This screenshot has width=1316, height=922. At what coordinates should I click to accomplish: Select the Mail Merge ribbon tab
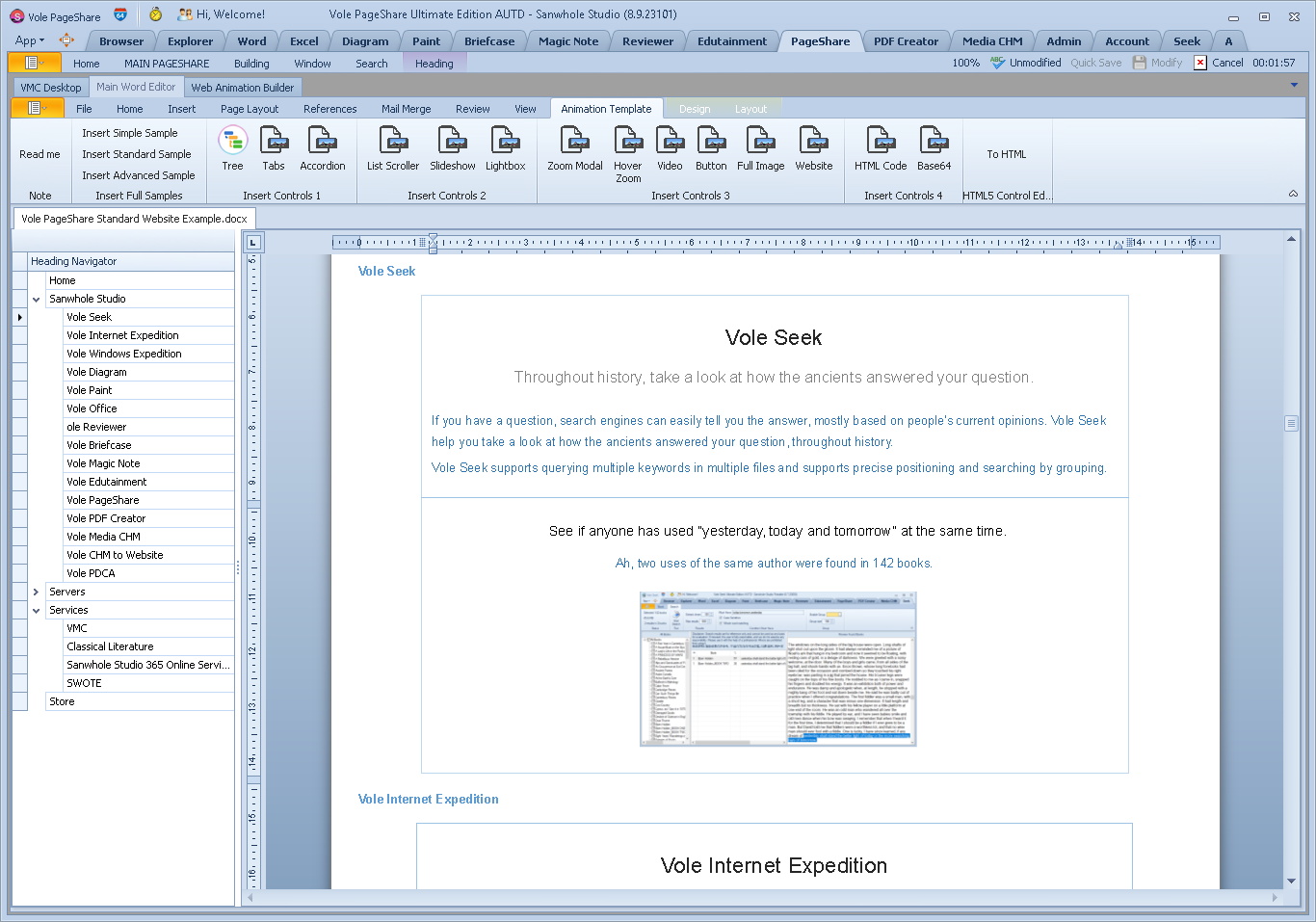tap(406, 109)
